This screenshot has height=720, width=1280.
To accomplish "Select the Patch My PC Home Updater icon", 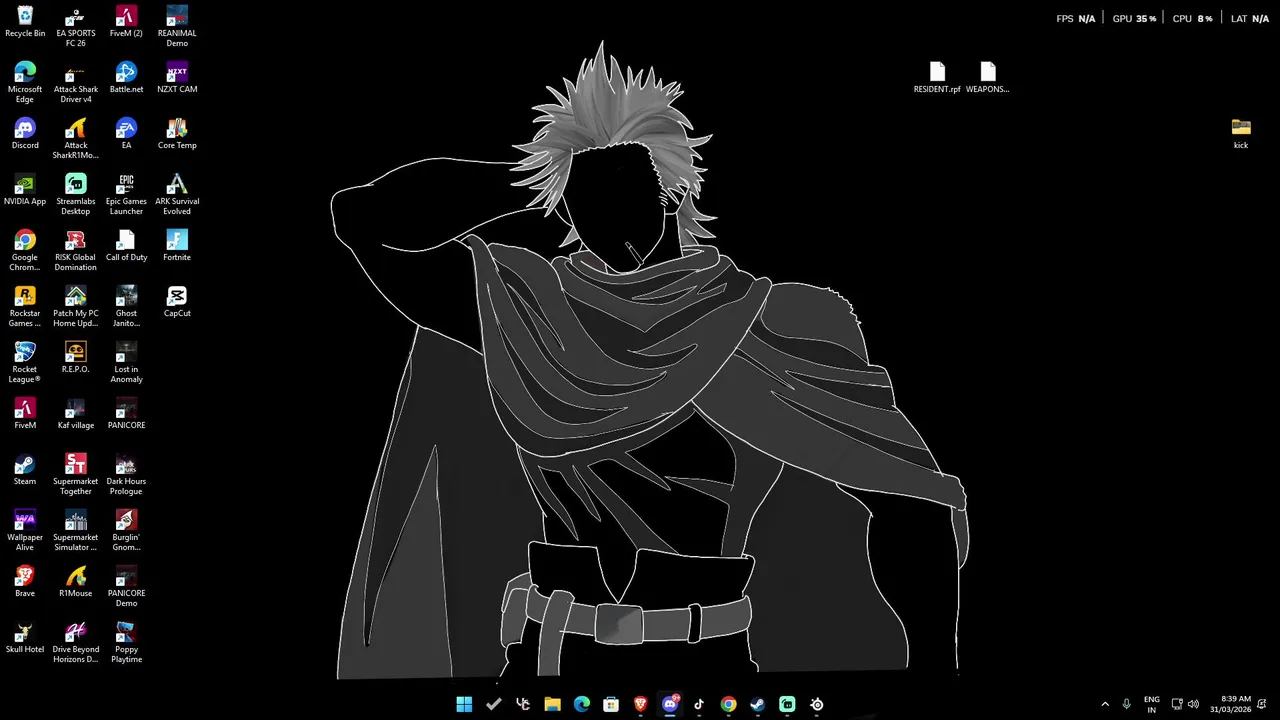I will [x=76, y=307].
